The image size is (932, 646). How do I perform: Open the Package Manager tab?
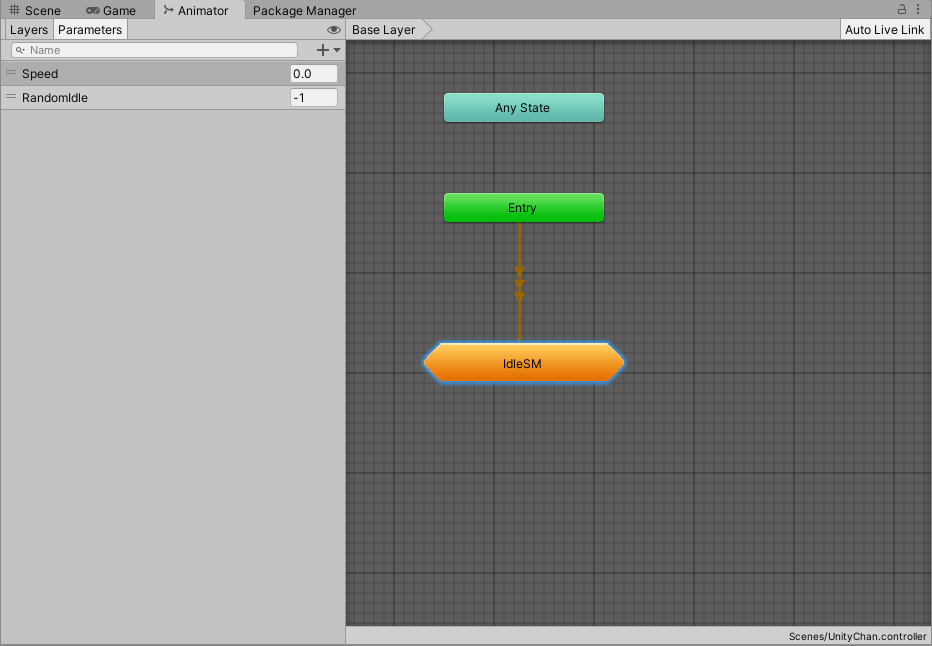pyautogui.click(x=304, y=10)
